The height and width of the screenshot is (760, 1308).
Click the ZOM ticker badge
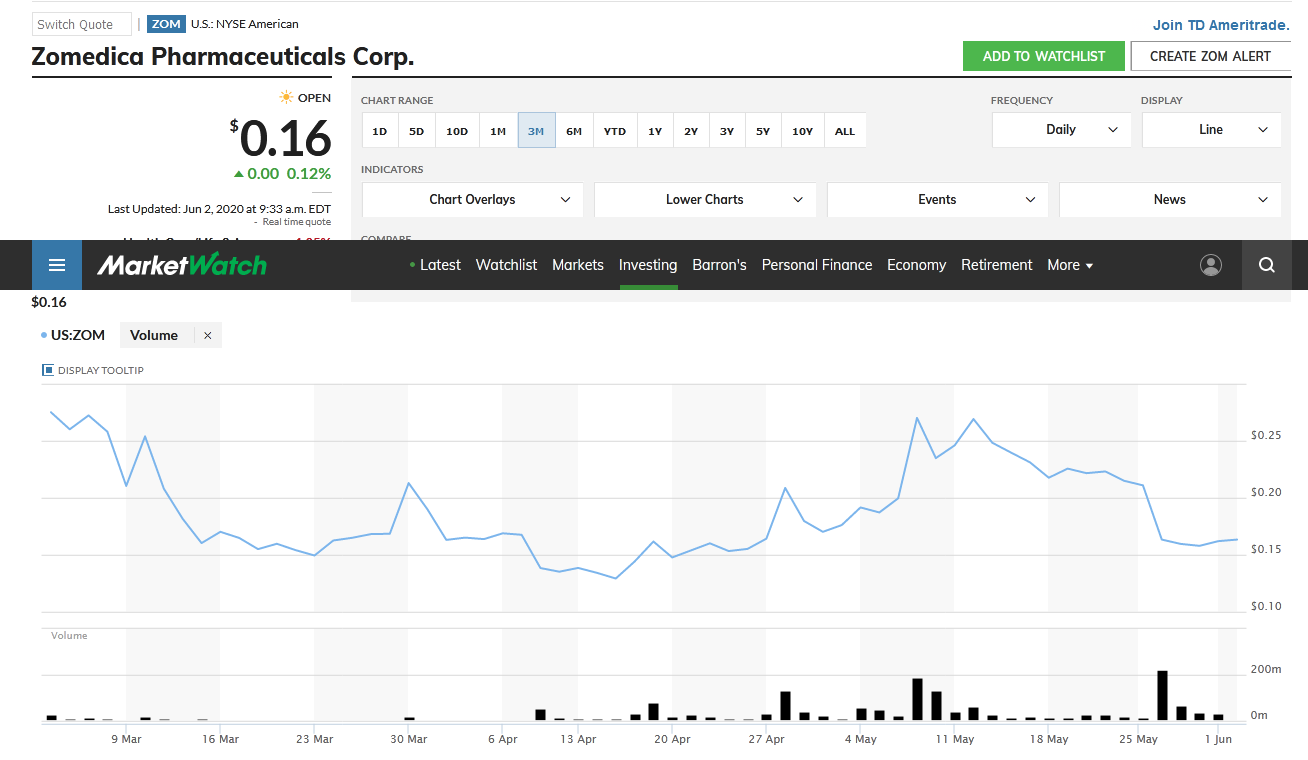coord(166,24)
